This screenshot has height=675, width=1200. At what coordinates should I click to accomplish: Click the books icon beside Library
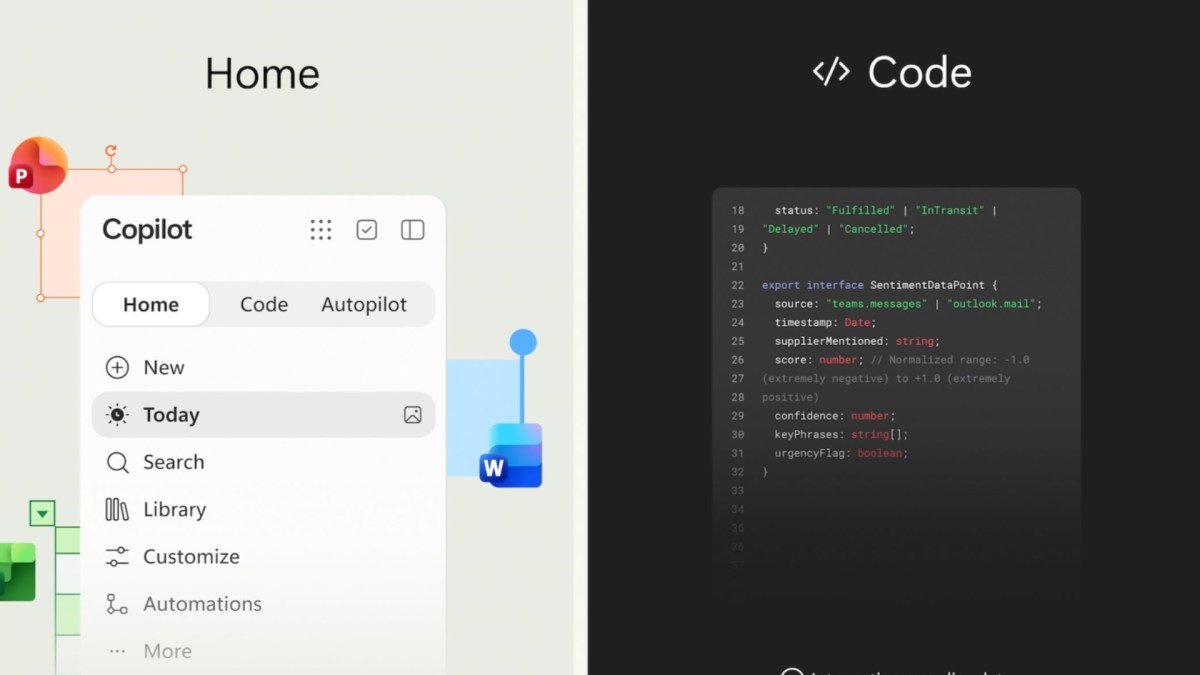point(117,509)
